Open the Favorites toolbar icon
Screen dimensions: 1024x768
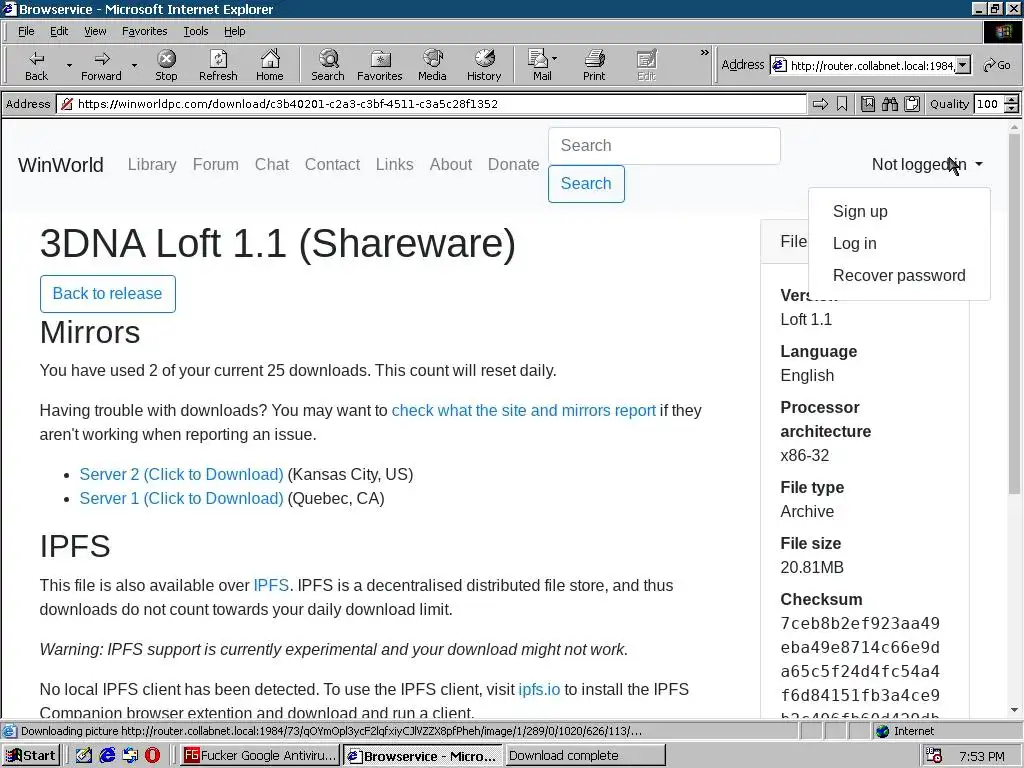(x=379, y=65)
